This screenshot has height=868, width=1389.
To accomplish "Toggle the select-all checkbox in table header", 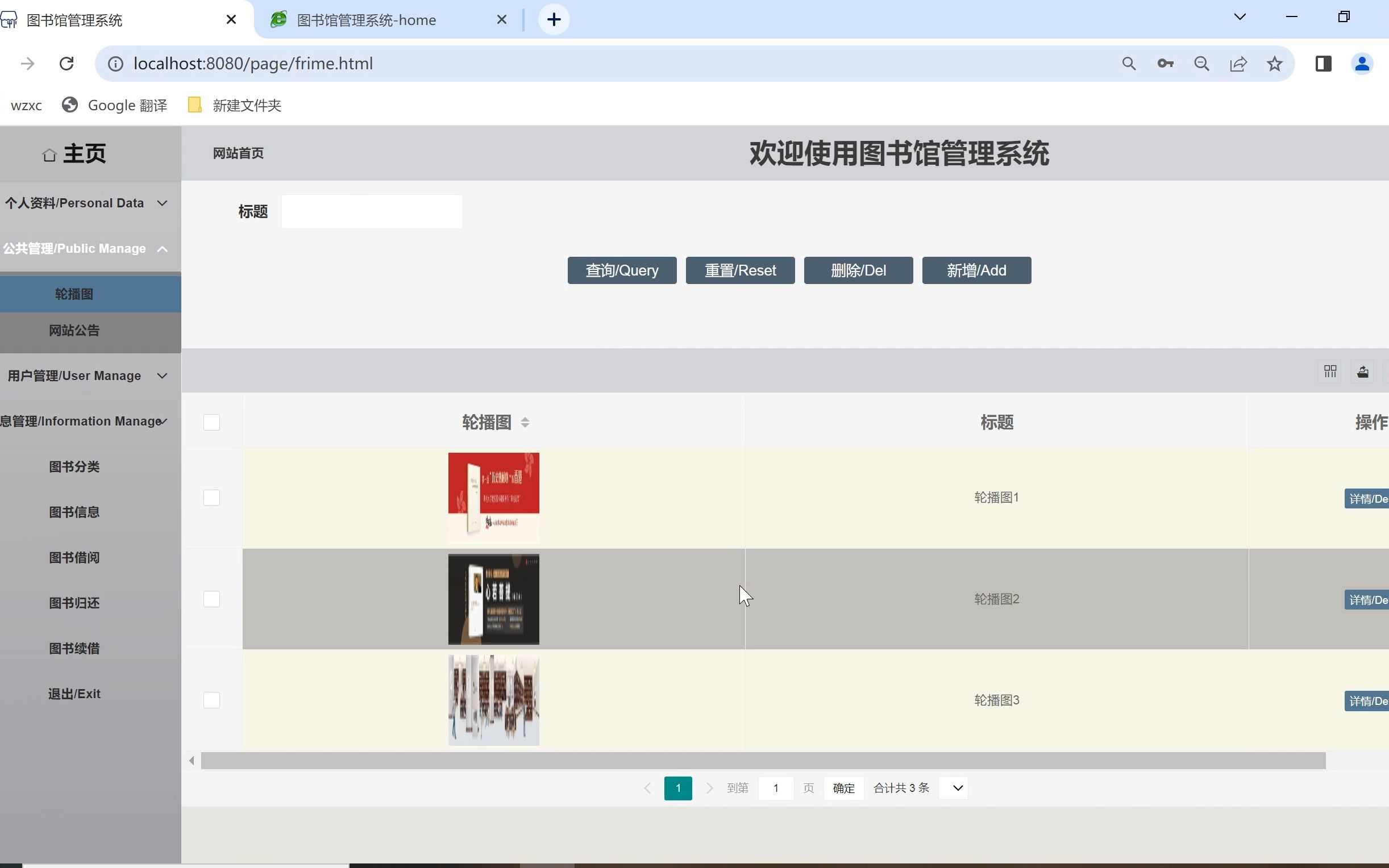I will pyautogui.click(x=211, y=422).
